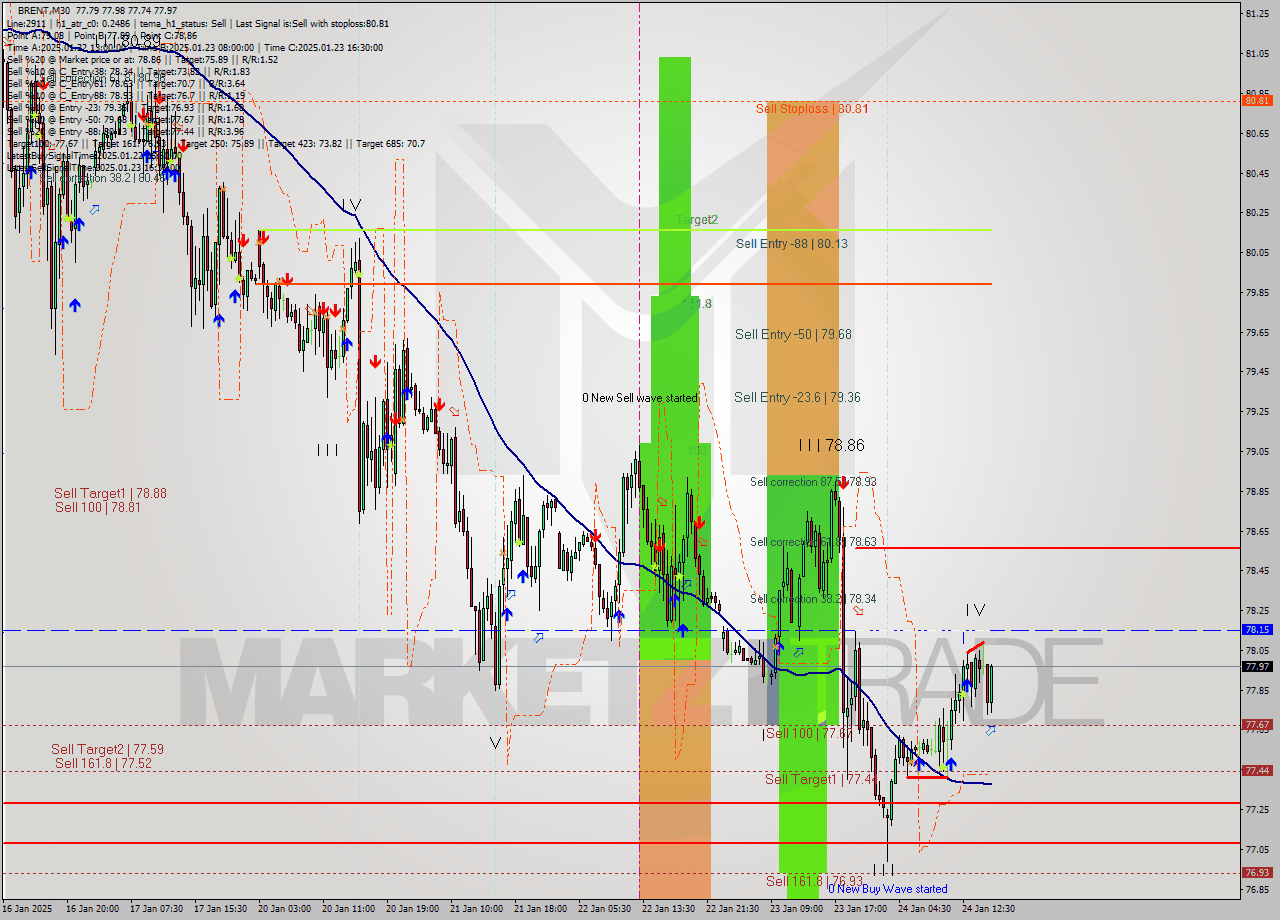Select the green 'Target2' label
The height and width of the screenshot is (920, 1280).
pos(696,219)
